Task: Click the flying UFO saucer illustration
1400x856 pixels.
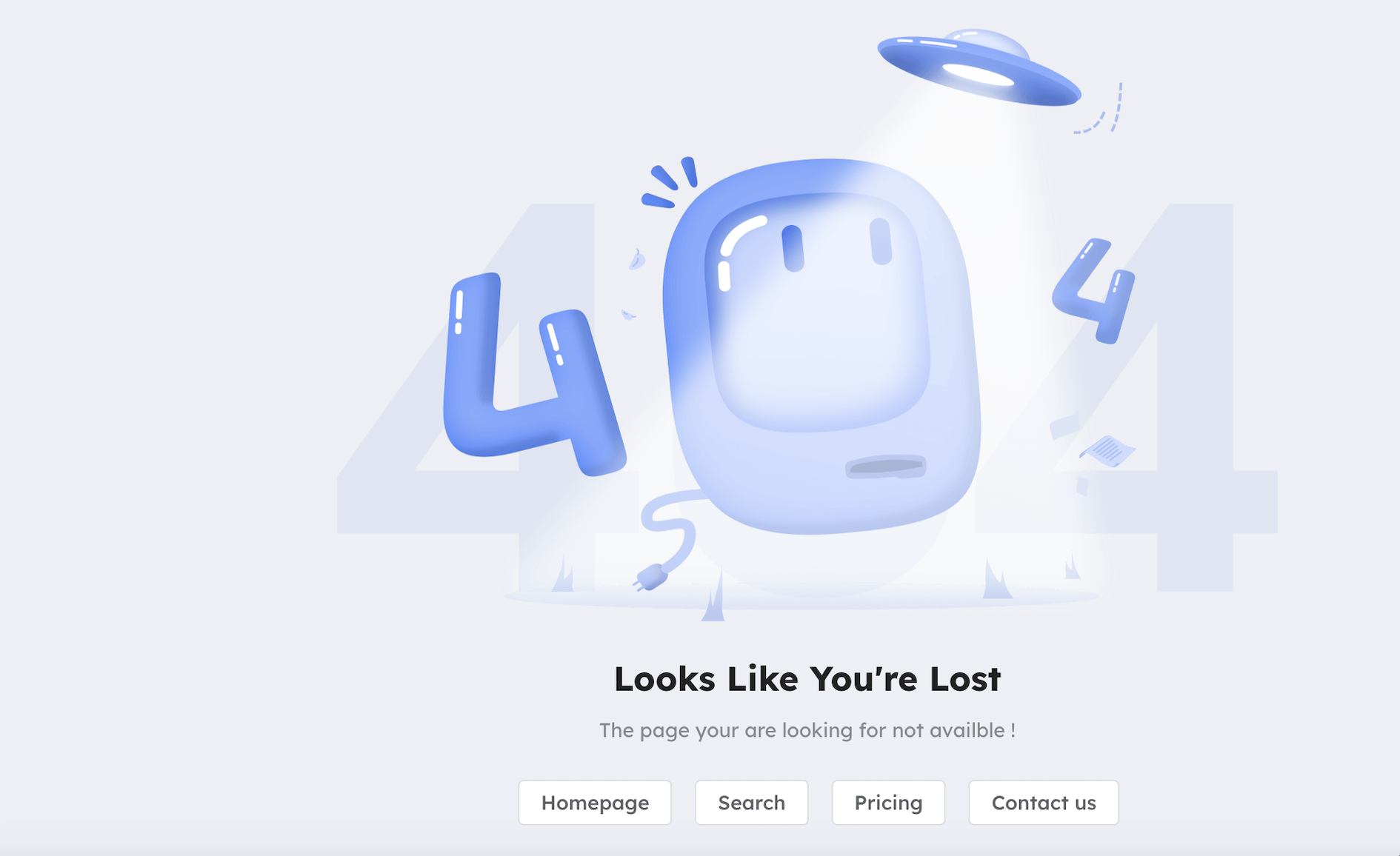Action: coord(979,68)
